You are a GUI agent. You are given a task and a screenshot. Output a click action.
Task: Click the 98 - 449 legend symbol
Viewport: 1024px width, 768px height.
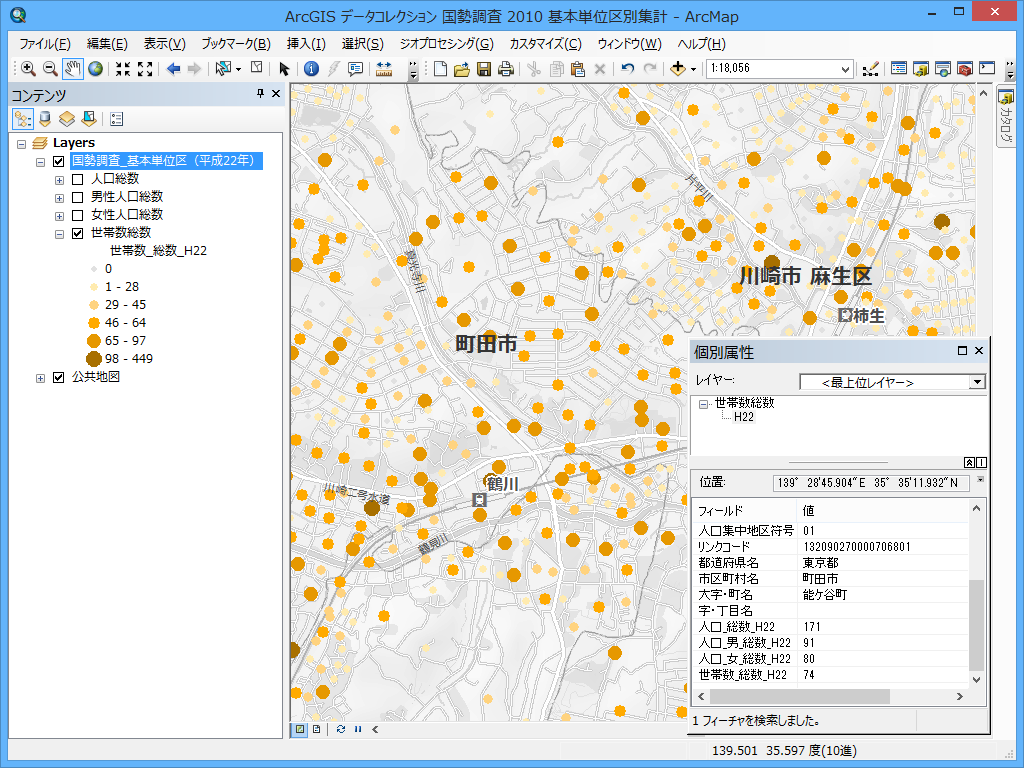coord(93,359)
